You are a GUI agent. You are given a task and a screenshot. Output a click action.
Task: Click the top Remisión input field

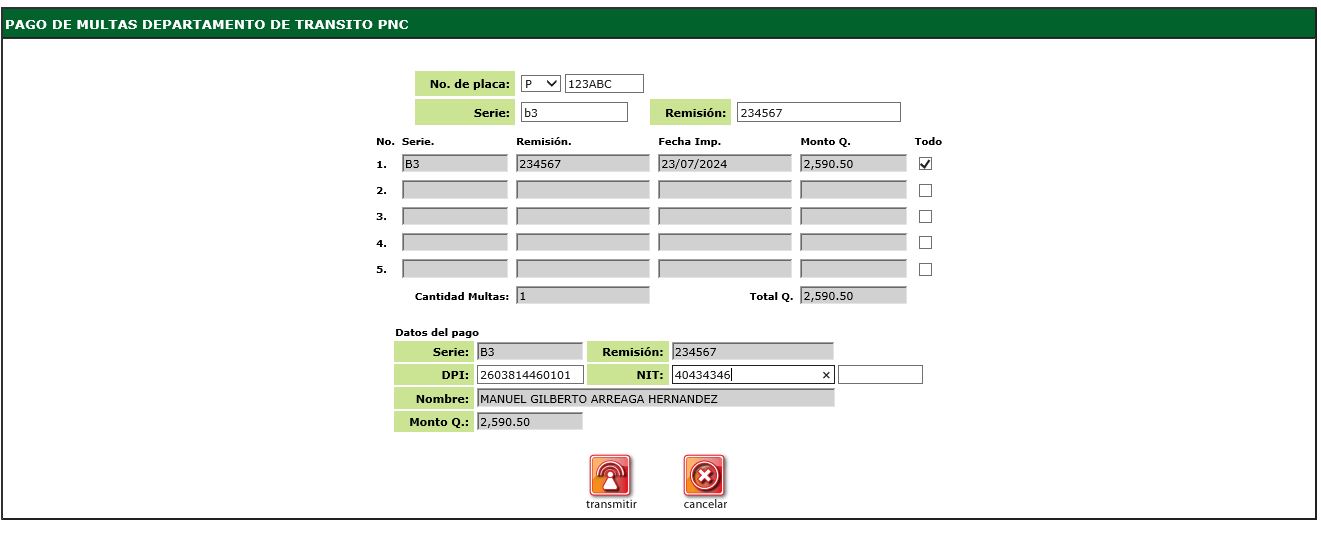817,113
